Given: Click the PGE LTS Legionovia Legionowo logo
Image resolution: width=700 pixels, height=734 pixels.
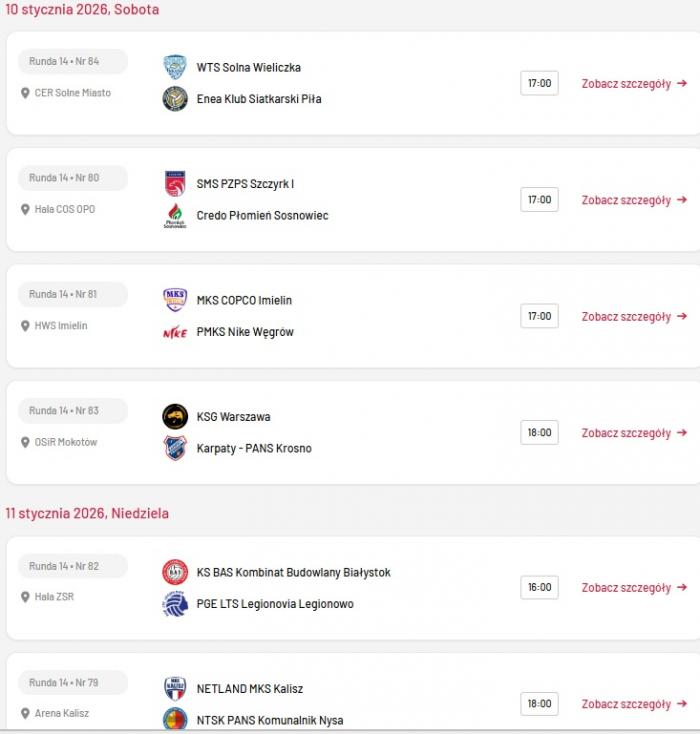Looking at the screenshot, I should coord(175,604).
